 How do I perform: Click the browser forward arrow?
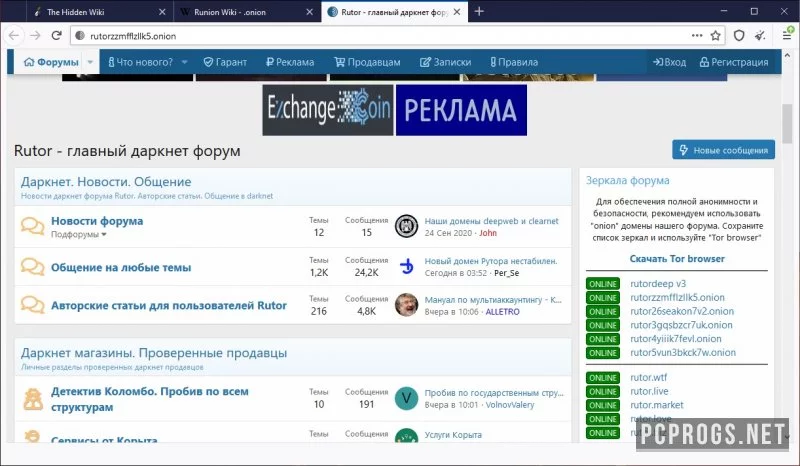click(x=35, y=36)
